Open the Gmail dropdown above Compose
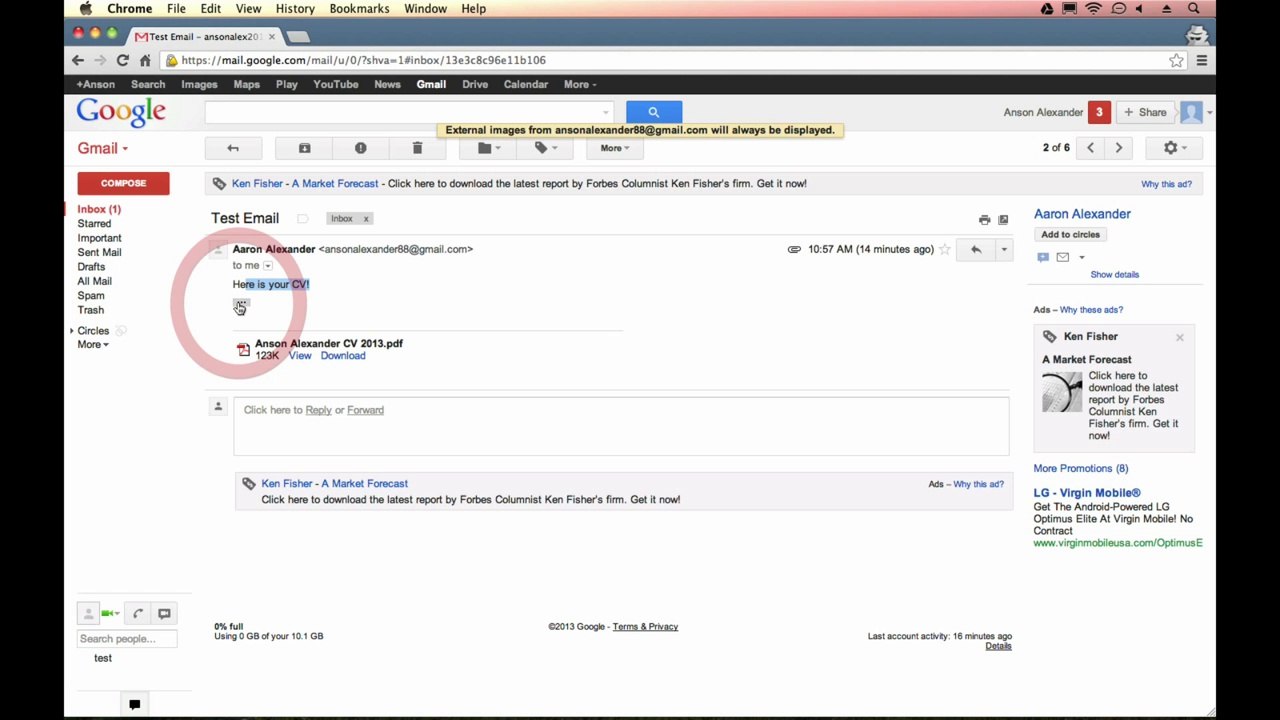This screenshot has height=720, width=1280. 103,148
